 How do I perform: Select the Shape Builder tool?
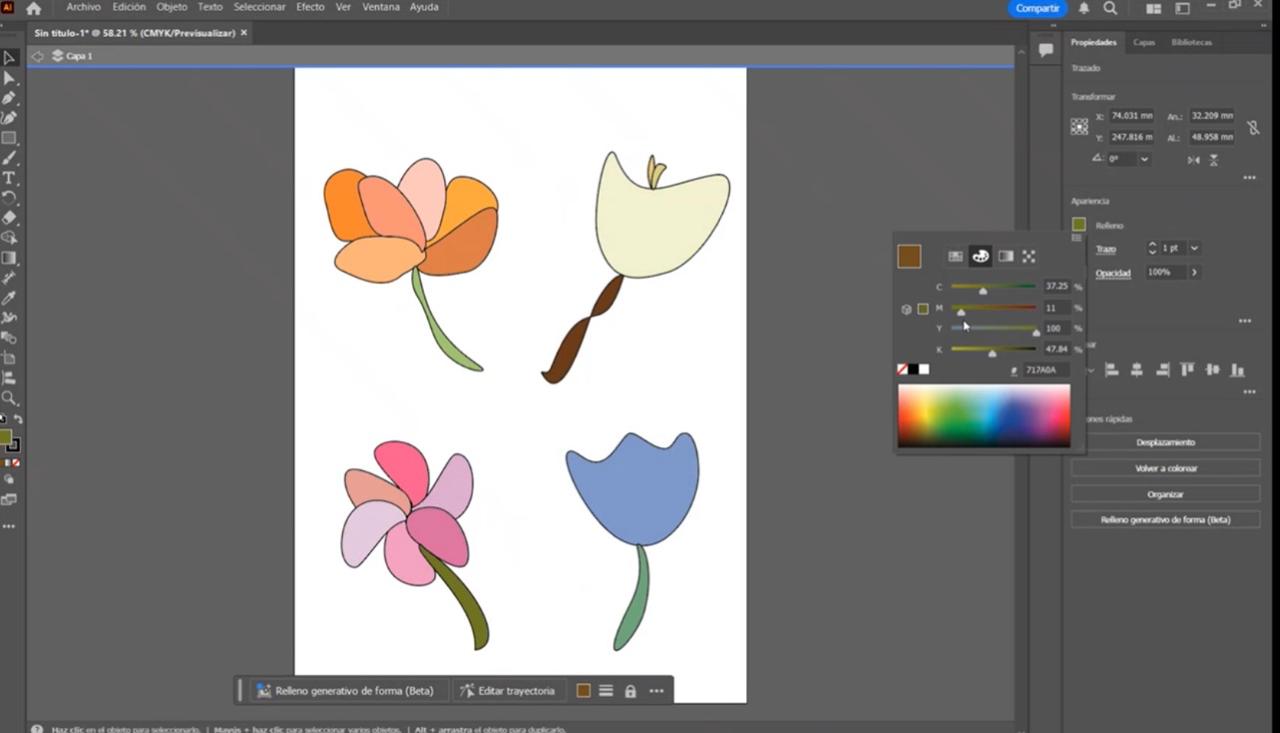tap(9, 238)
